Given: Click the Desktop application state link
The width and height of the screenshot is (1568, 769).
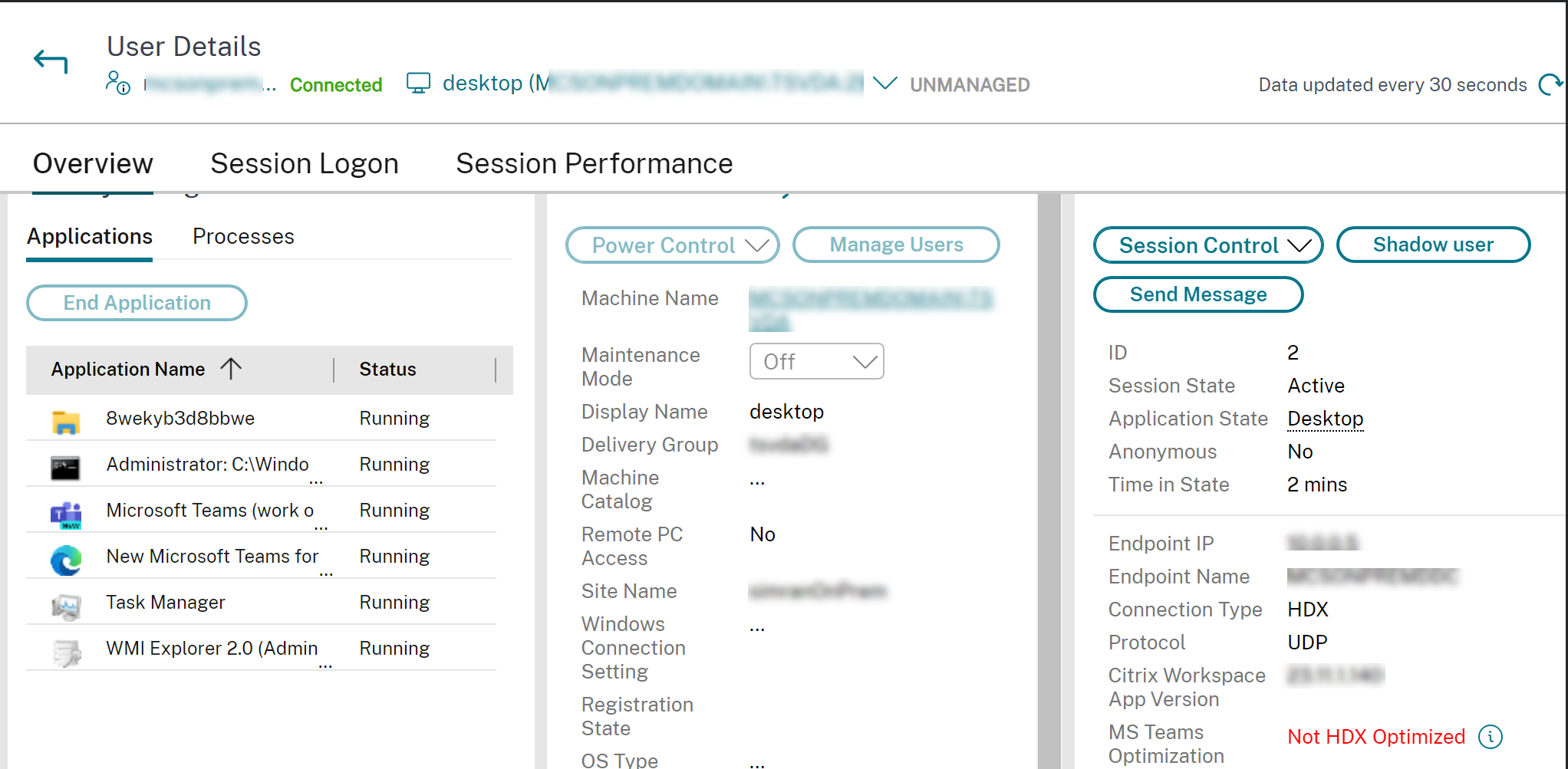Looking at the screenshot, I should 1325,419.
